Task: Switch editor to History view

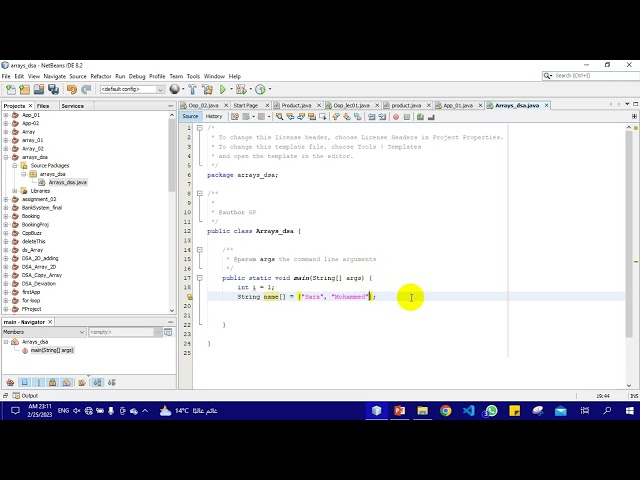Action: click(214, 116)
